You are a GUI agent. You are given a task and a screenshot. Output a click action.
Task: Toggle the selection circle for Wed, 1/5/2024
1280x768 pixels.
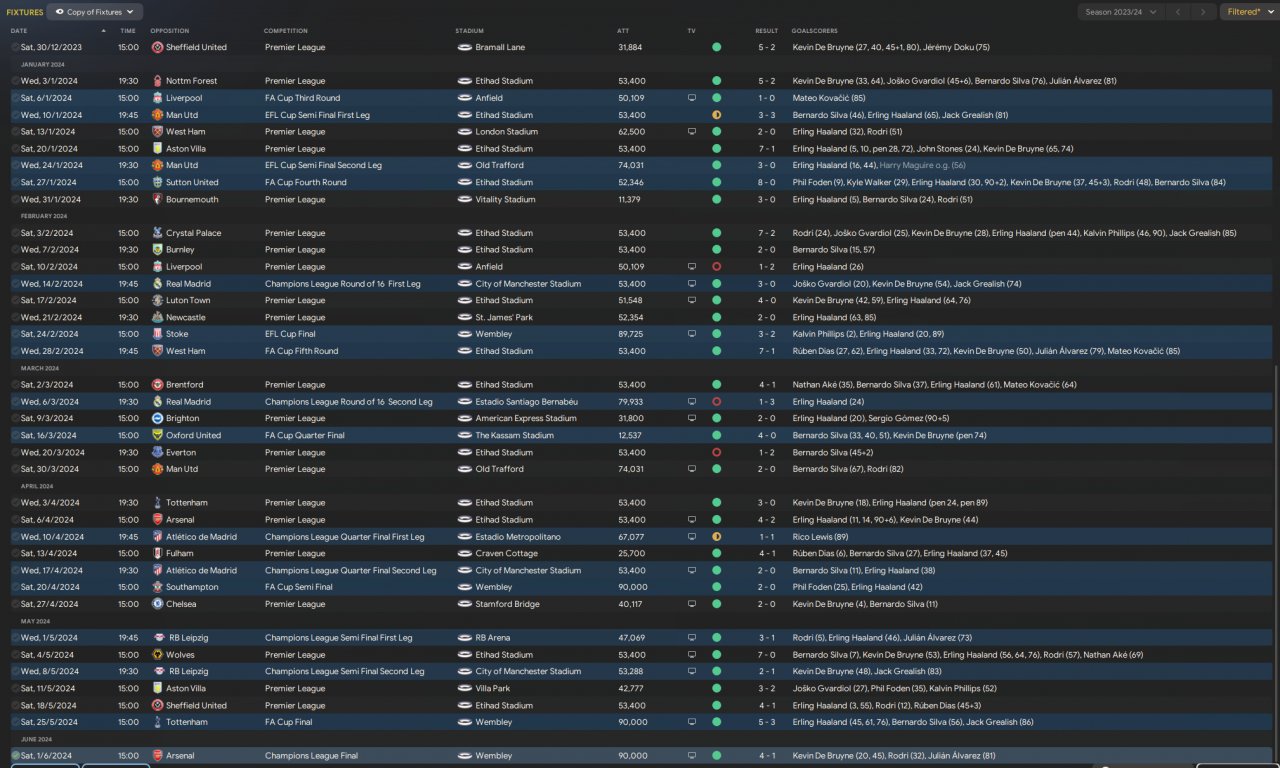tap(15, 638)
